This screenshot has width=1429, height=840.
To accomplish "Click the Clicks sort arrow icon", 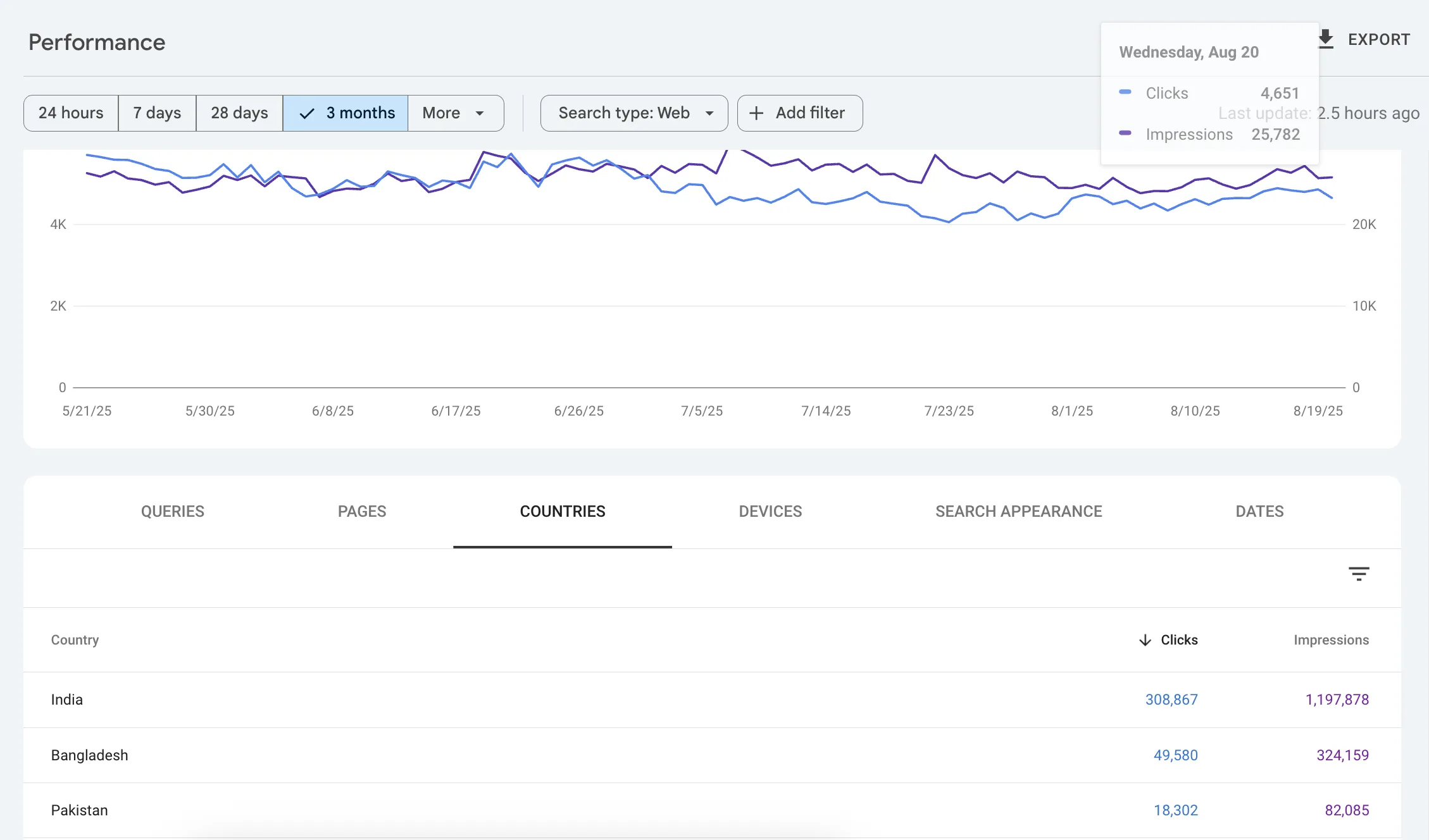I will pyautogui.click(x=1145, y=640).
